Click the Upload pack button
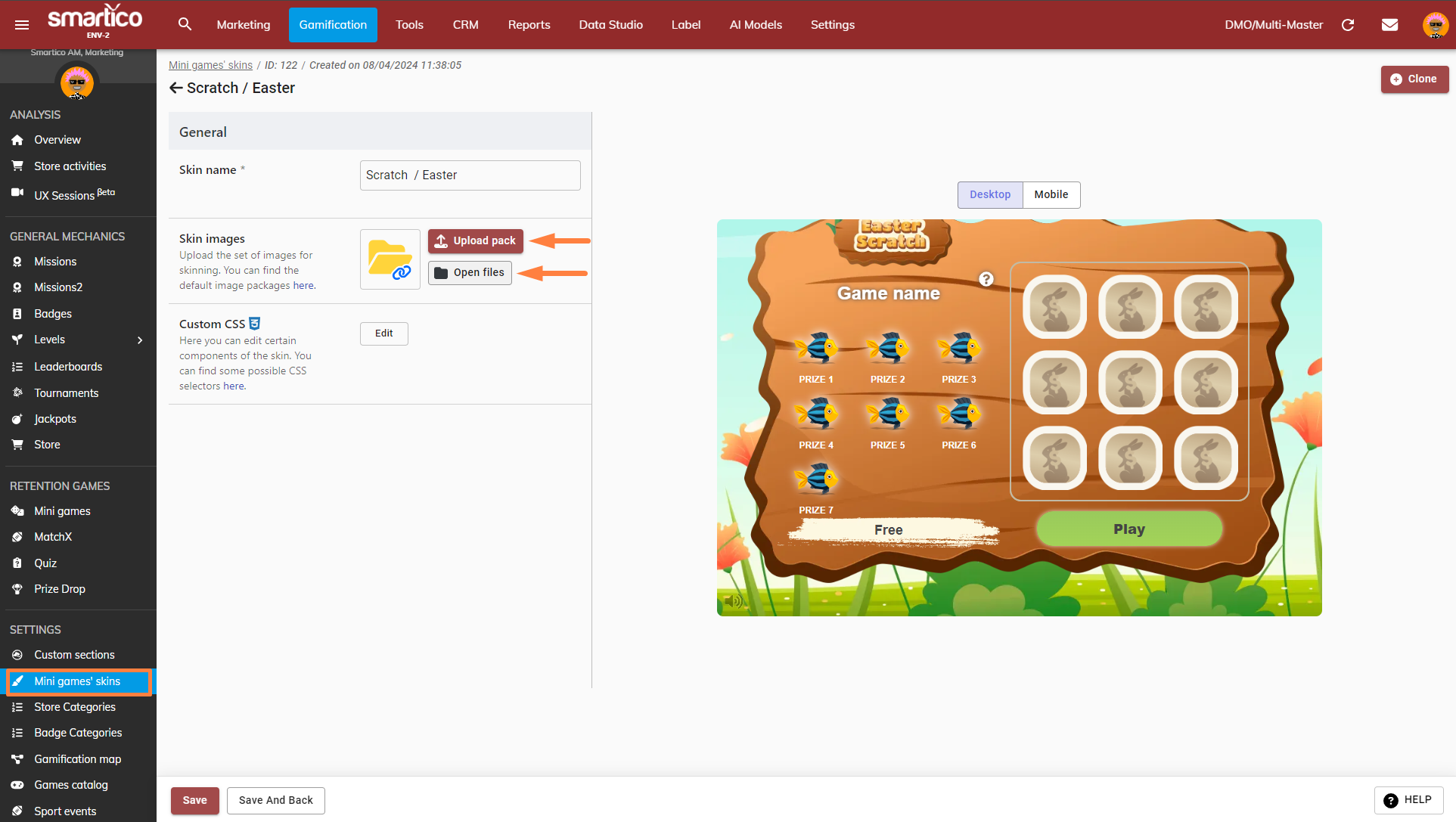The image size is (1456, 822). click(x=475, y=241)
